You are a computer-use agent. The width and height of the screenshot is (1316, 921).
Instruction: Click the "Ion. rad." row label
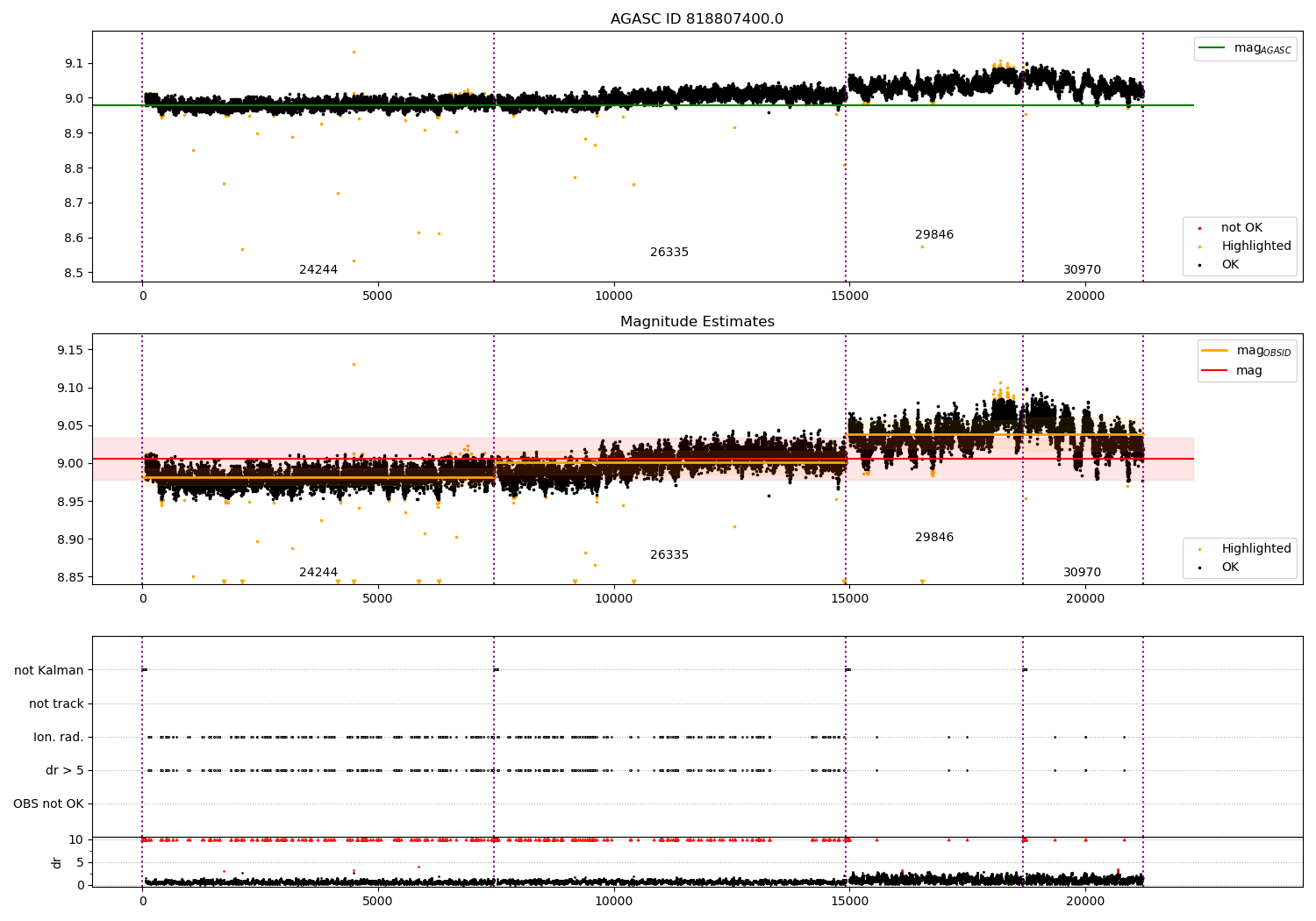tap(59, 737)
